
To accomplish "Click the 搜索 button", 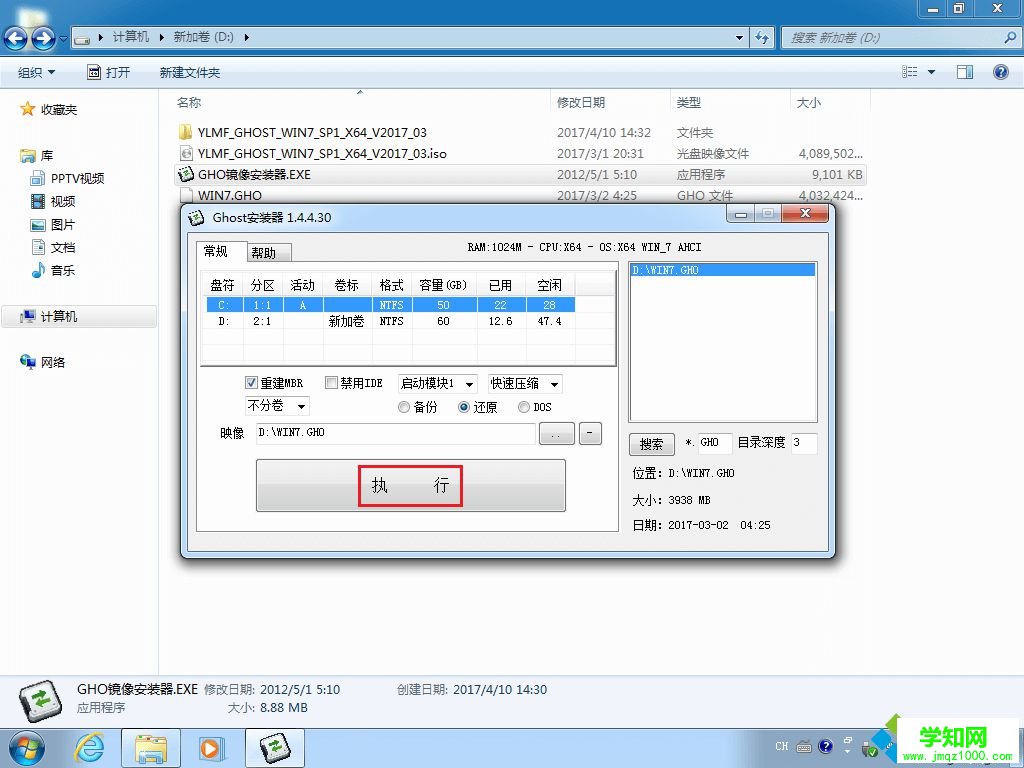I will tap(651, 444).
